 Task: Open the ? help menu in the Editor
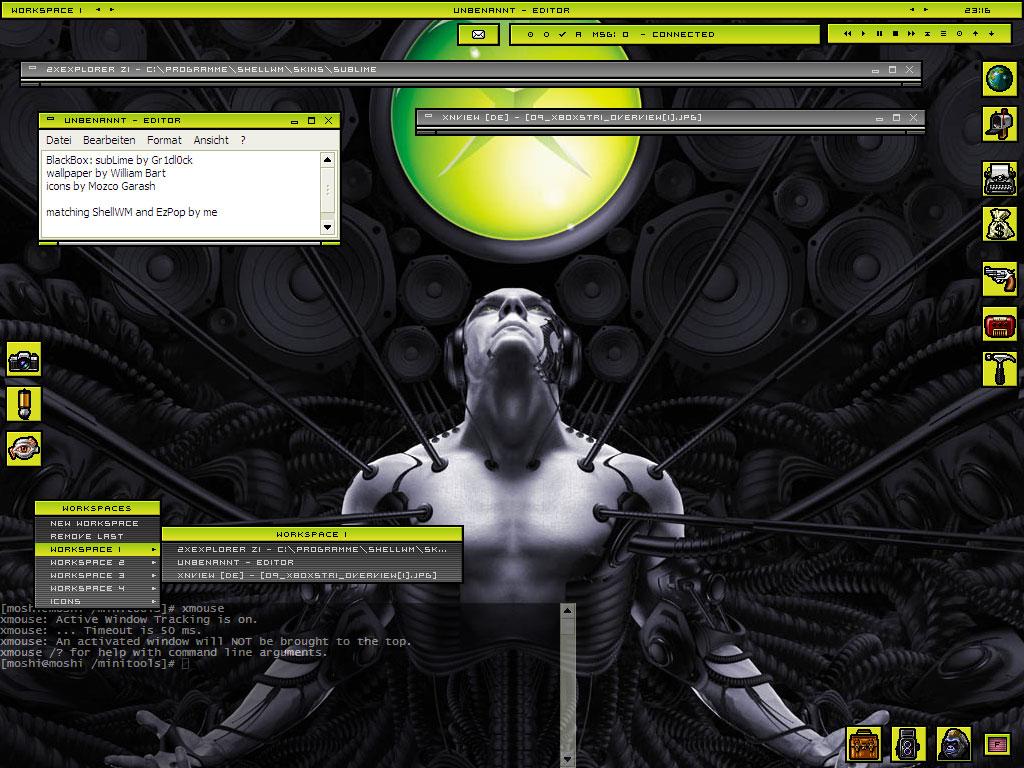243,140
